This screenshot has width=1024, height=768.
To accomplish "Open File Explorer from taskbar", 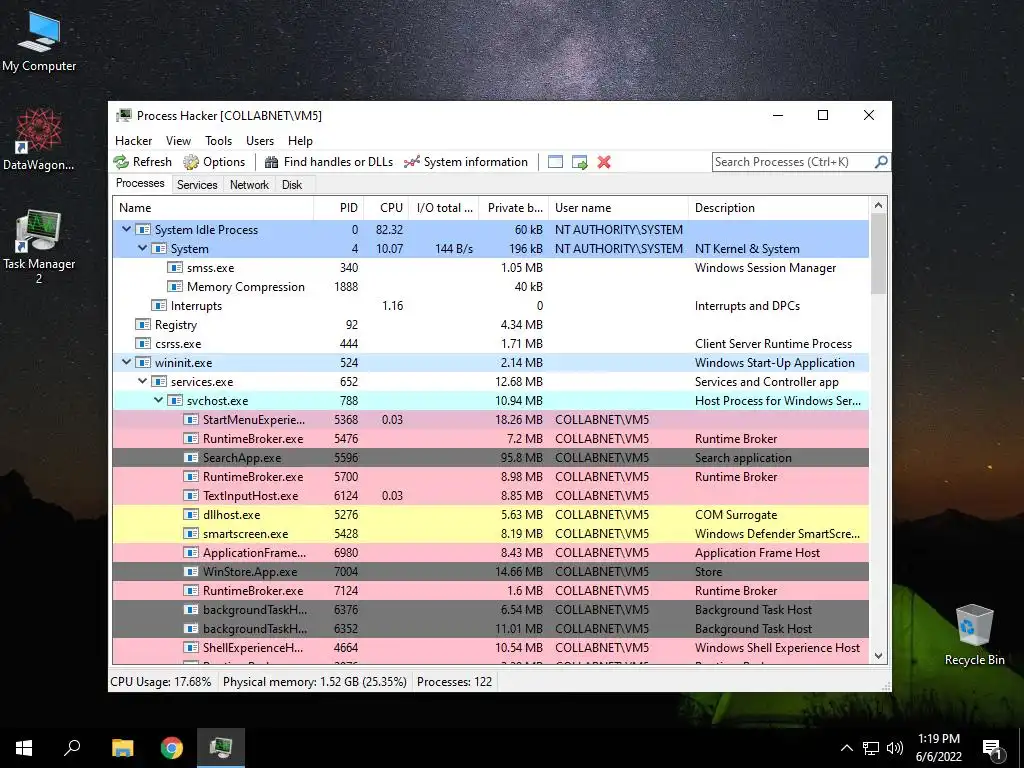I will pos(122,748).
